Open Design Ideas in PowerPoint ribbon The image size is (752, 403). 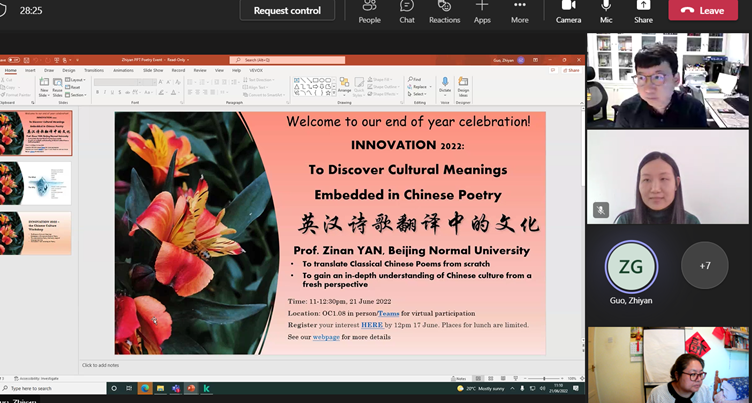pos(463,86)
